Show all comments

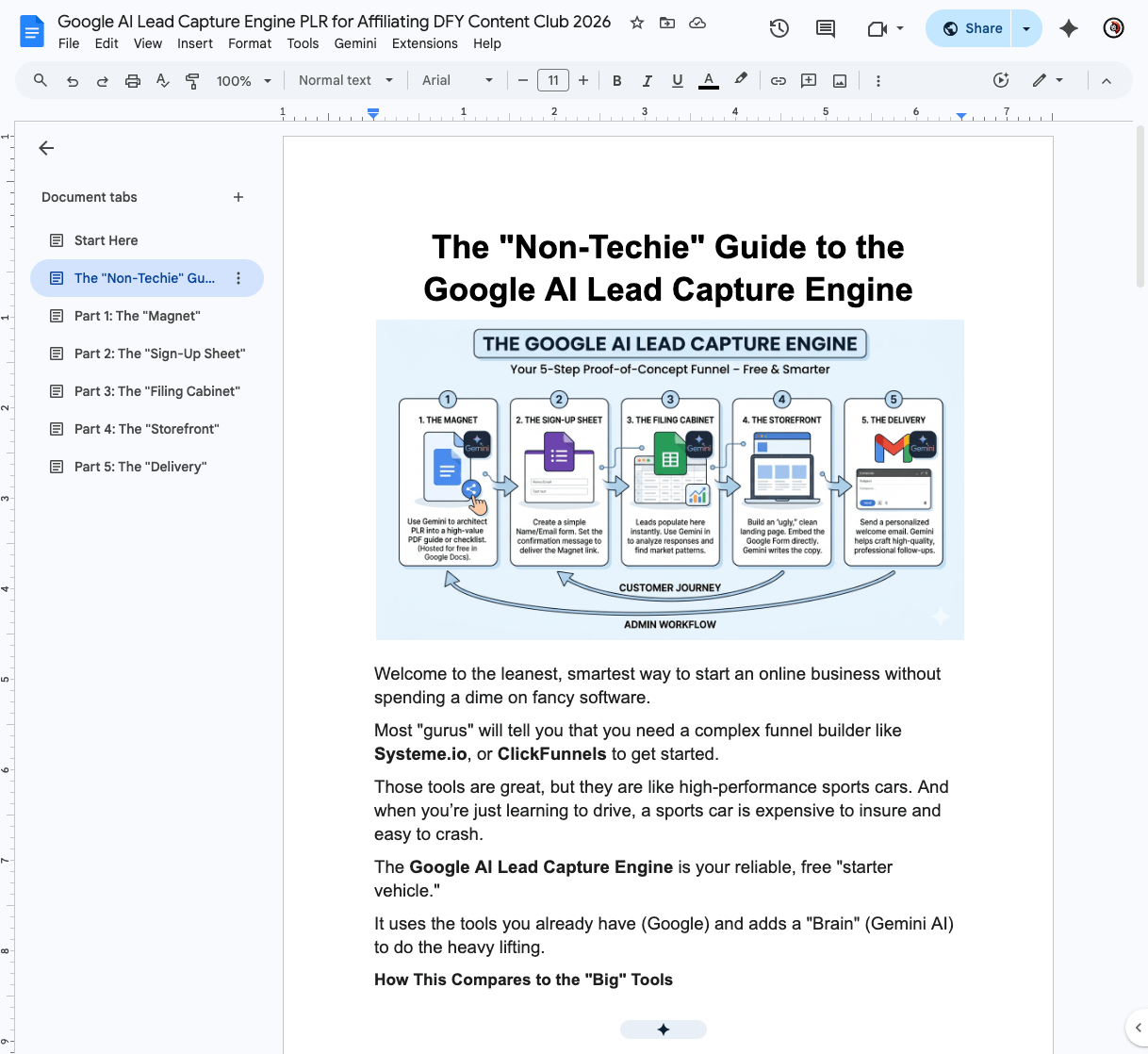[826, 28]
